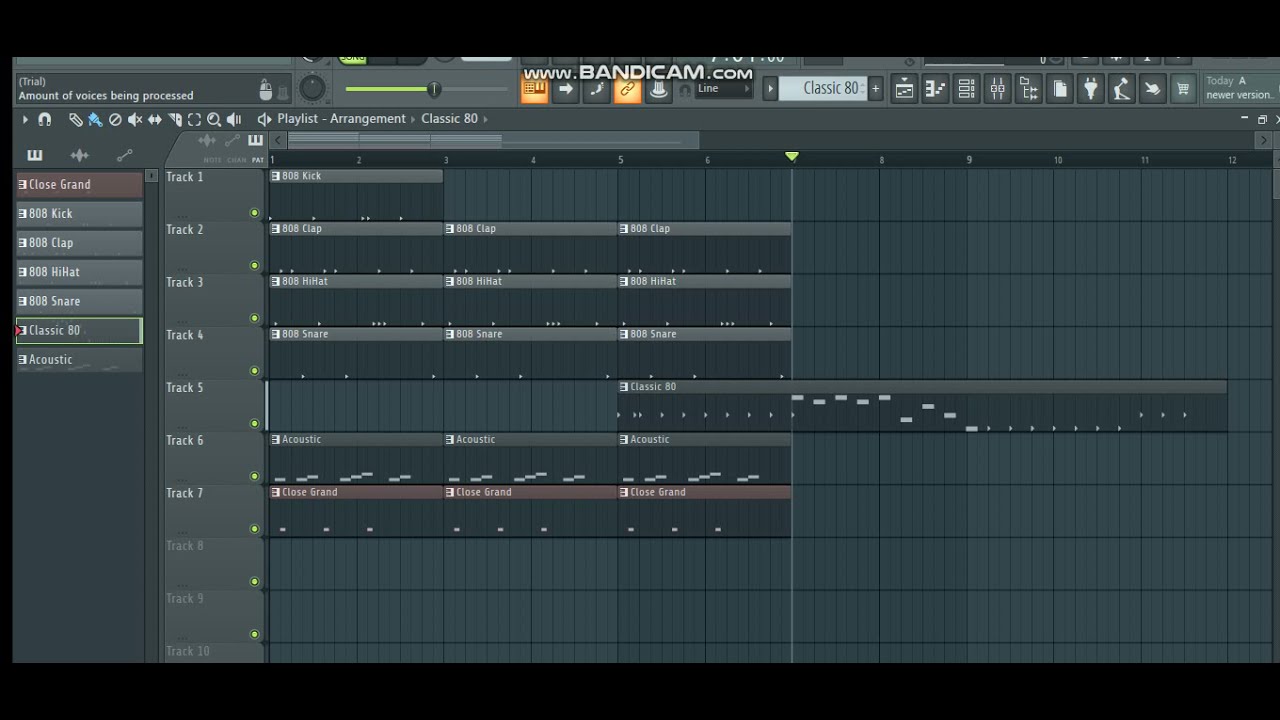This screenshot has width=1280, height=720.
Task: Select the Paint brush tool
Action: [95, 119]
